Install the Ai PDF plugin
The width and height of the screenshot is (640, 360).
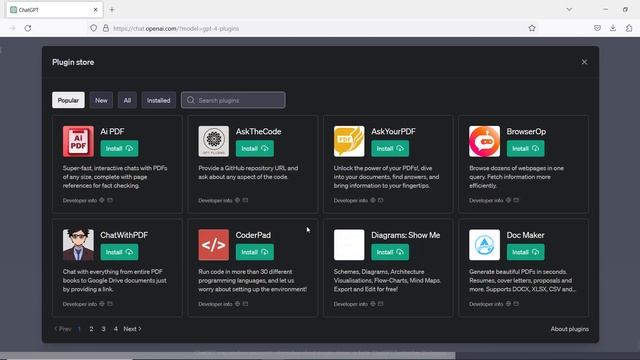click(119, 149)
